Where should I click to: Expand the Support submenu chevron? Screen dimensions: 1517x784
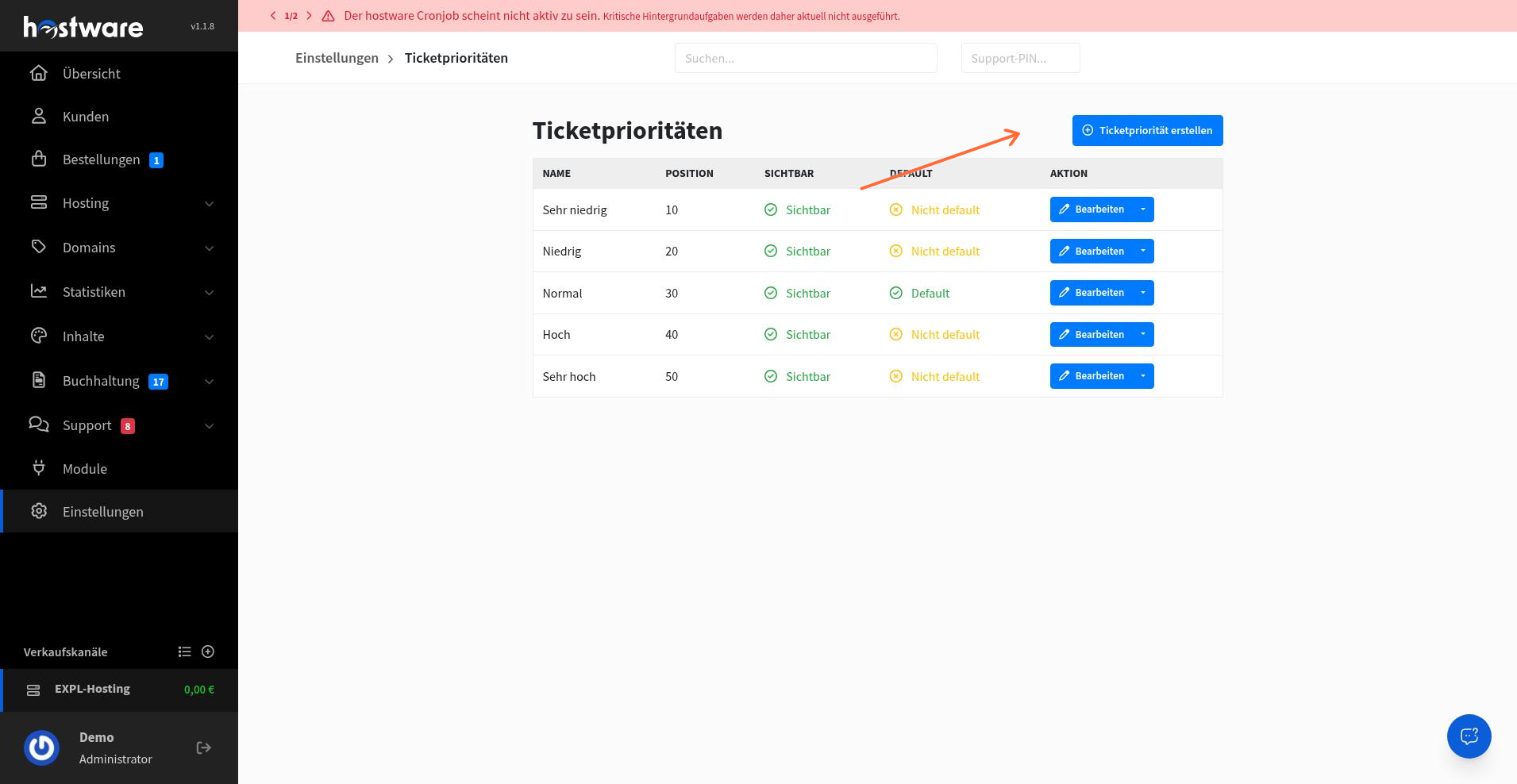(210, 426)
